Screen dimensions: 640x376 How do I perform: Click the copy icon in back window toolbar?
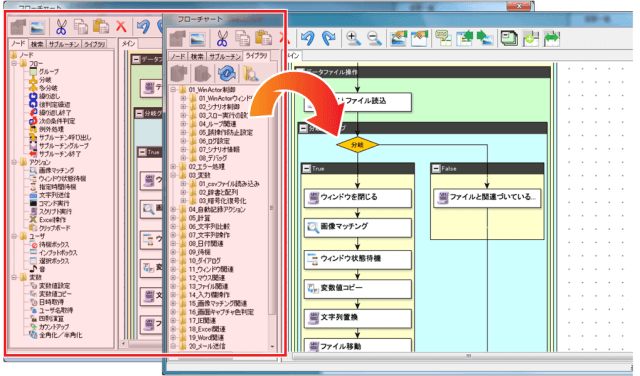coord(80,27)
